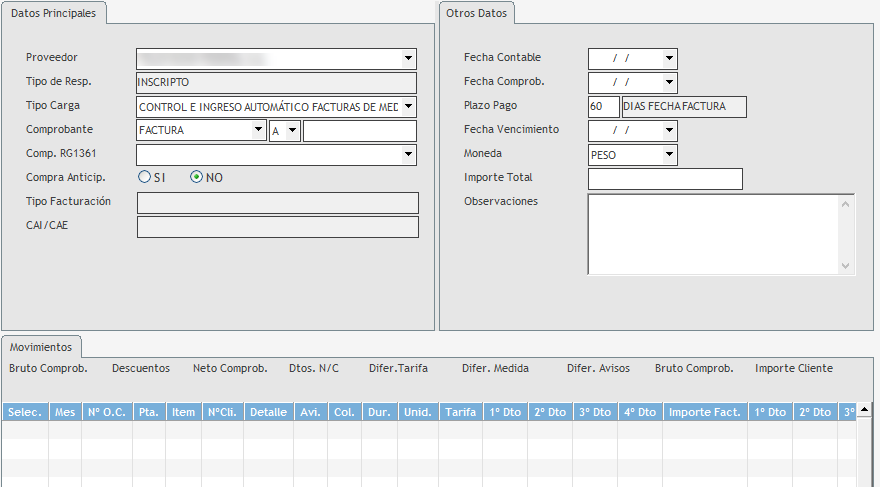Expand the Tipo Carga dropdown

coord(408,106)
